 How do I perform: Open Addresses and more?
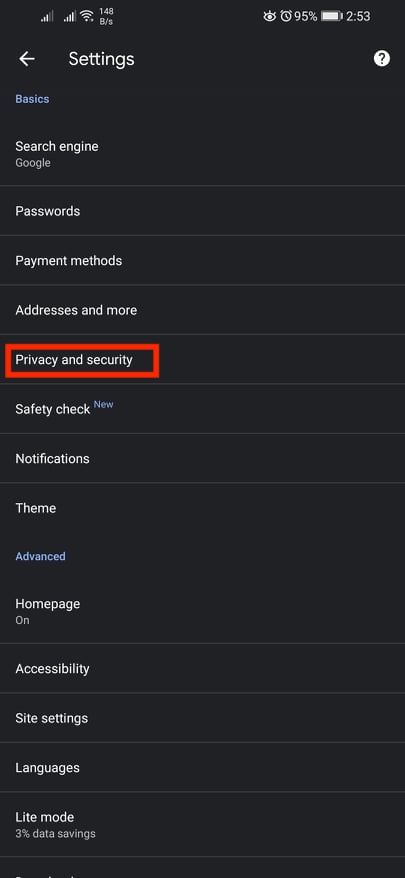[202, 310]
